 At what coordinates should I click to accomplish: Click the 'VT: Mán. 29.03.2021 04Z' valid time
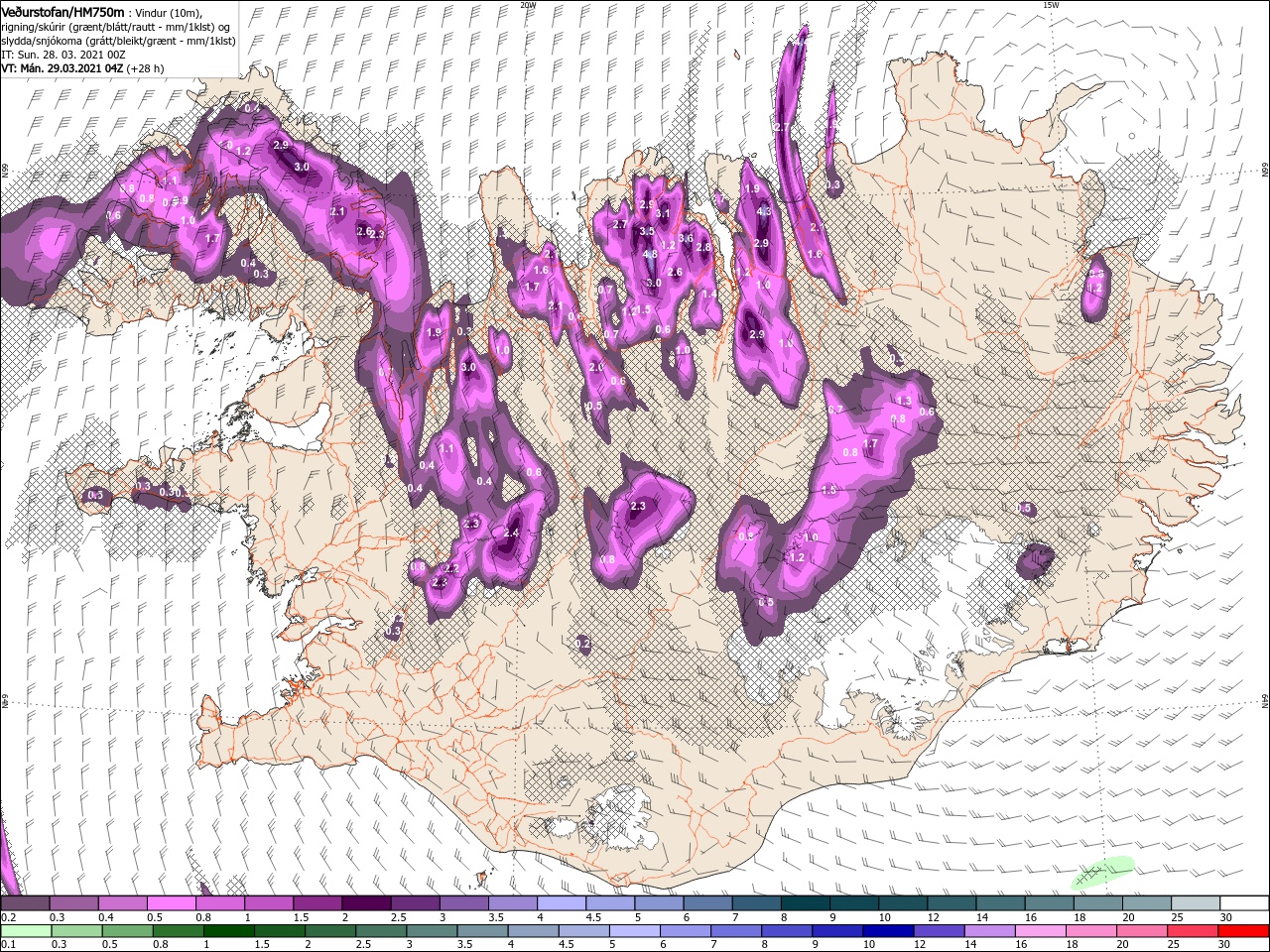coord(61,68)
